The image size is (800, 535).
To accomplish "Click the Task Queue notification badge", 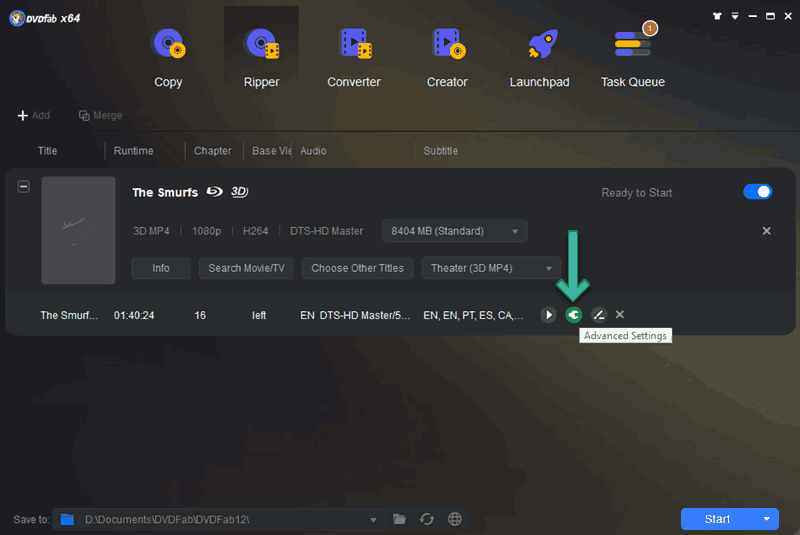I will tap(649, 28).
